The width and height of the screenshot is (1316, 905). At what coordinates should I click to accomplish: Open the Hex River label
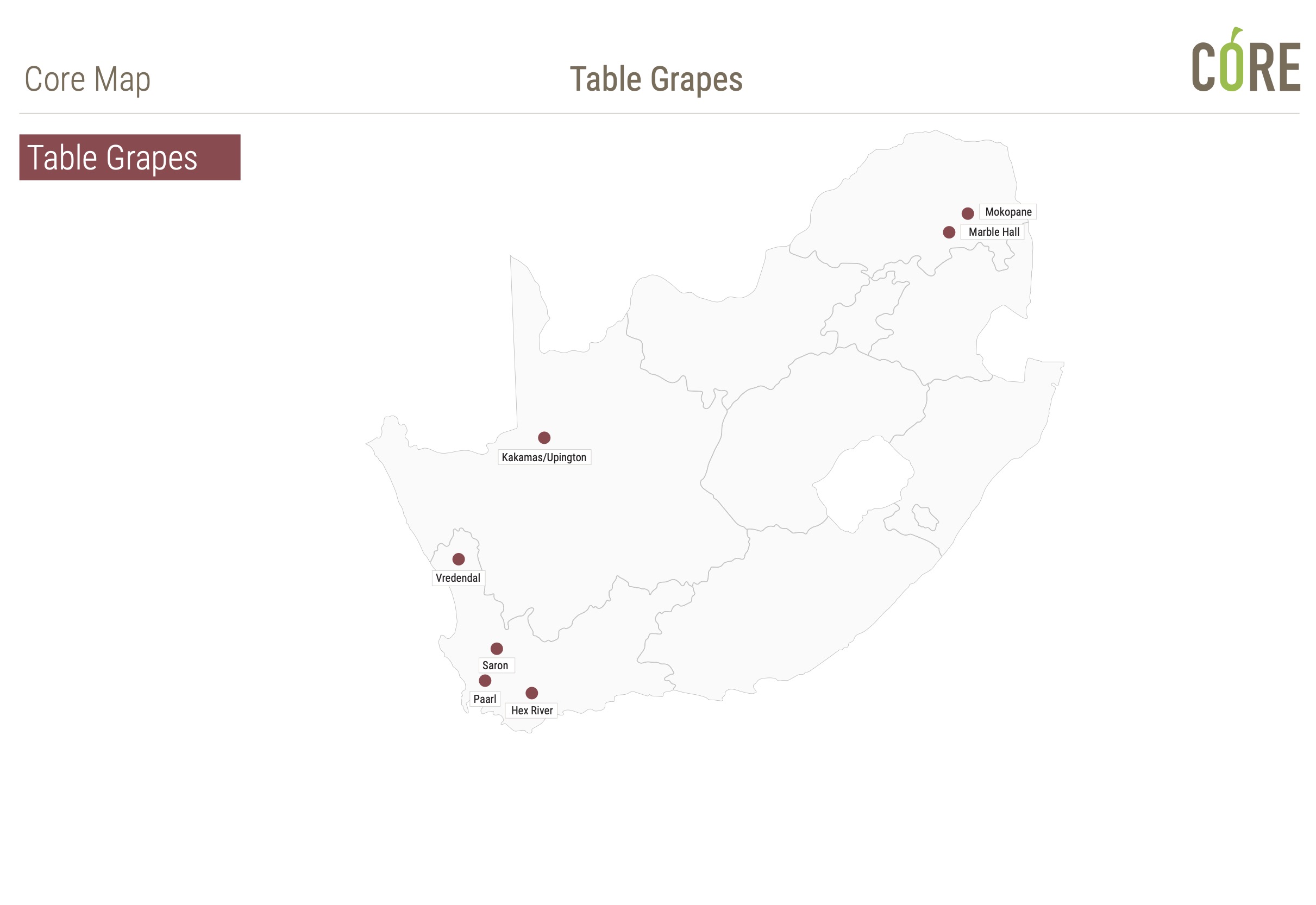531,711
